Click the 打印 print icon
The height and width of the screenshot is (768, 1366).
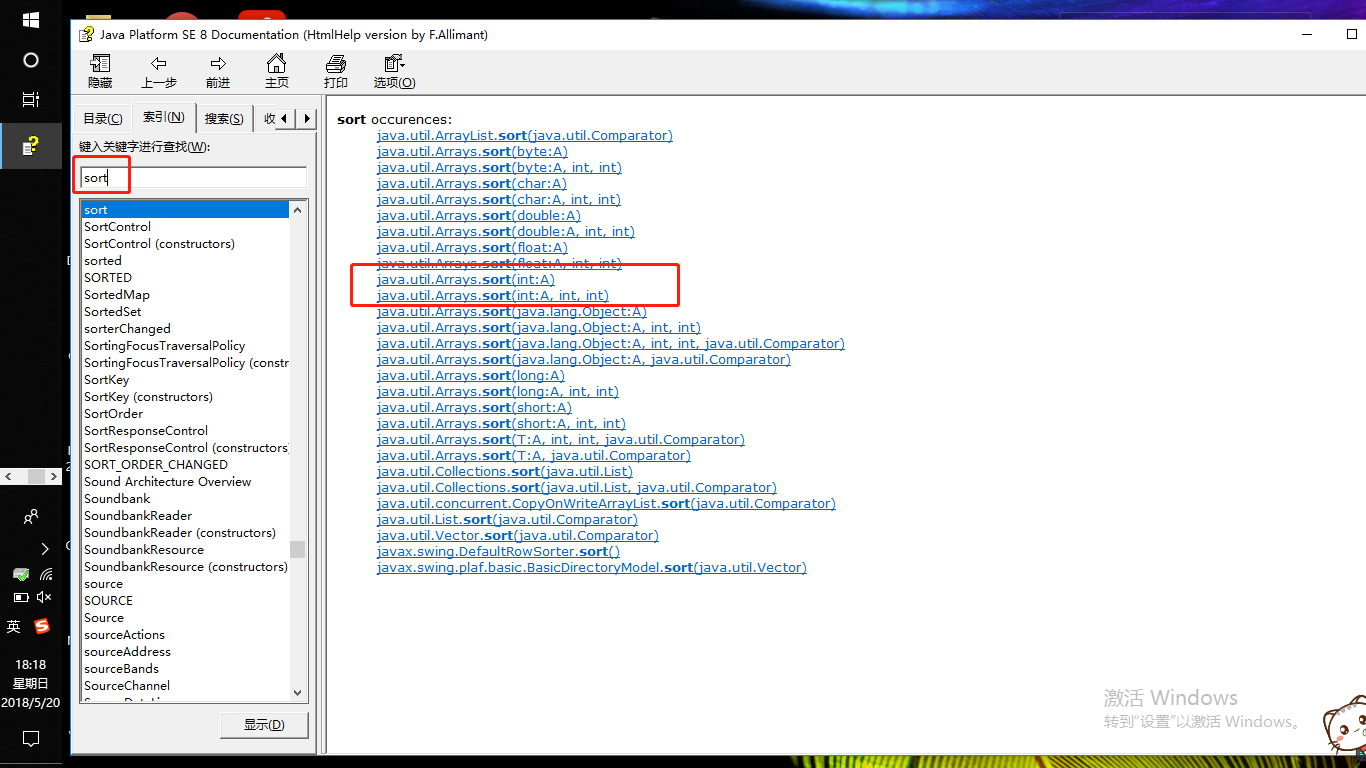pyautogui.click(x=336, y=64)
